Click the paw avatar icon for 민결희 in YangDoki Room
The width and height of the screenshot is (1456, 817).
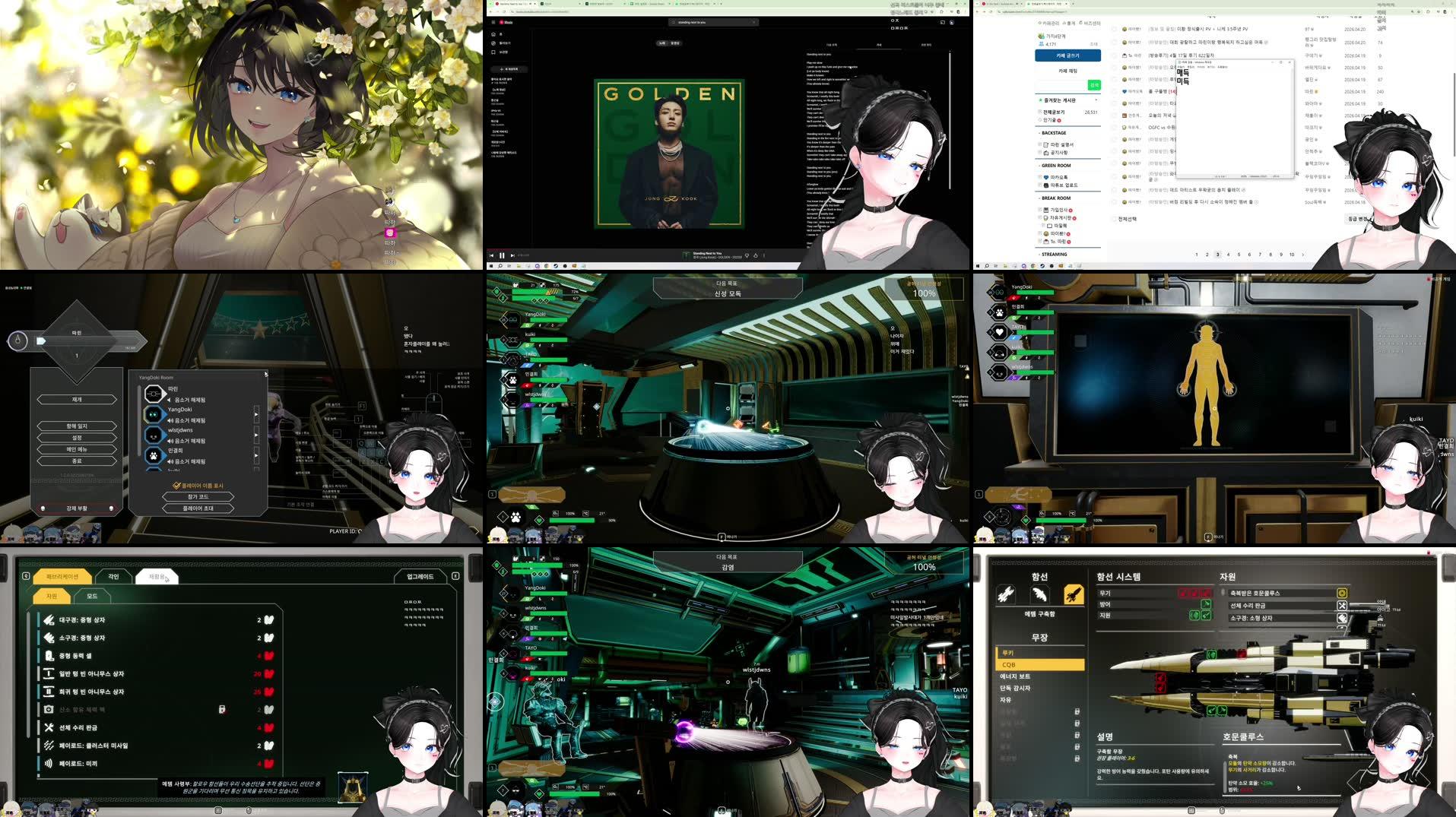(154, 455)
